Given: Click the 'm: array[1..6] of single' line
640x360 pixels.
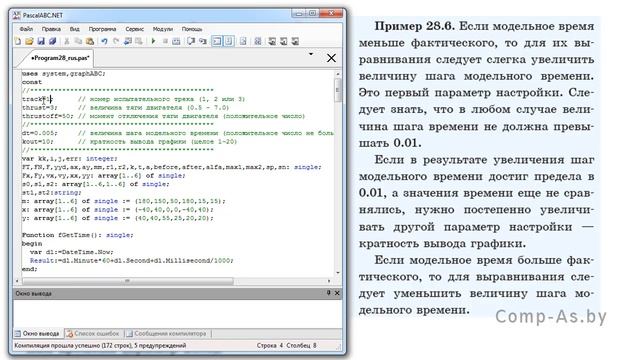Looking at the screenshot, I should pos(124,201).
